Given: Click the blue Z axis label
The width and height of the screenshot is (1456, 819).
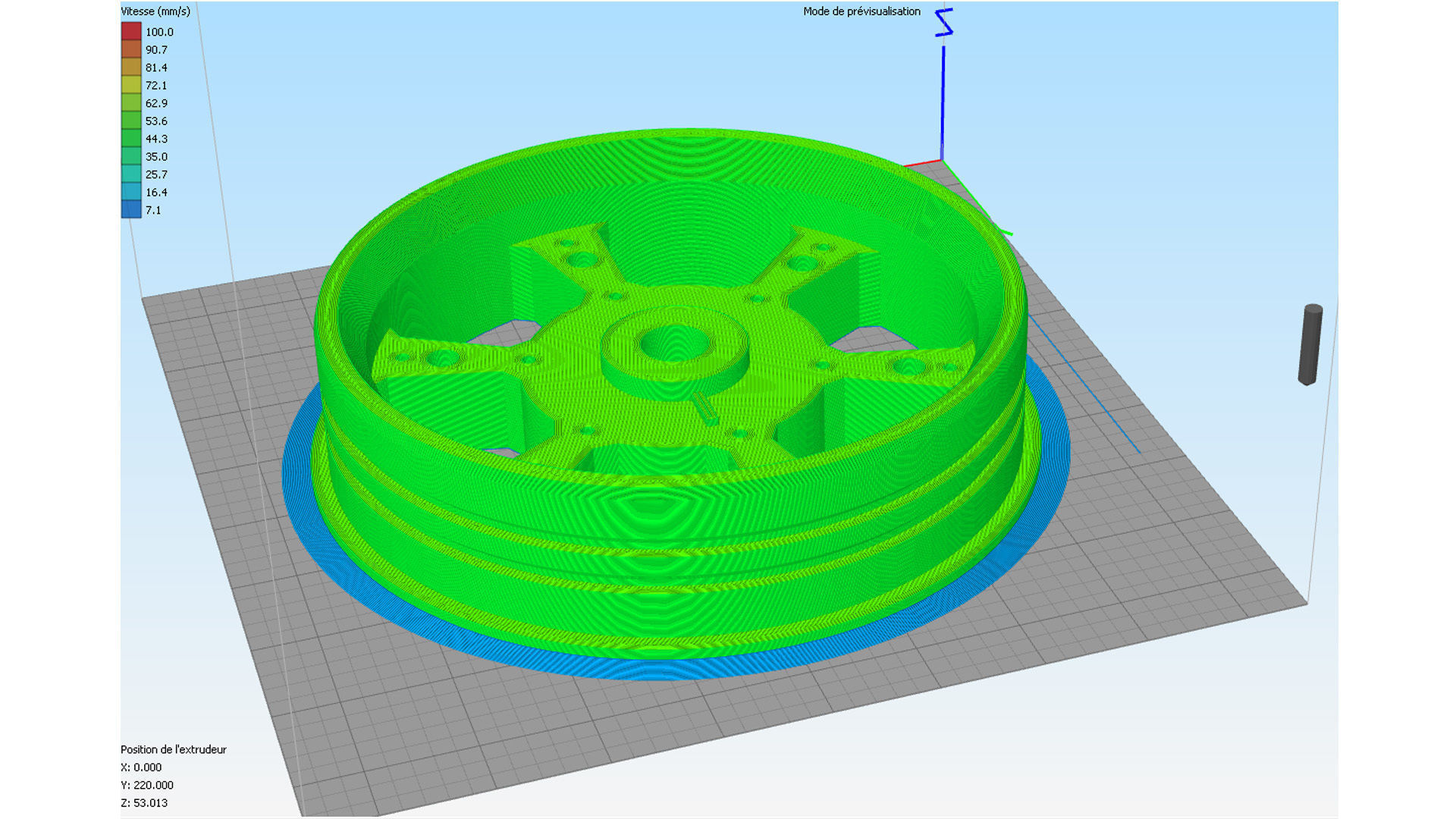Looking at the screenshot, I should [943, 22].
